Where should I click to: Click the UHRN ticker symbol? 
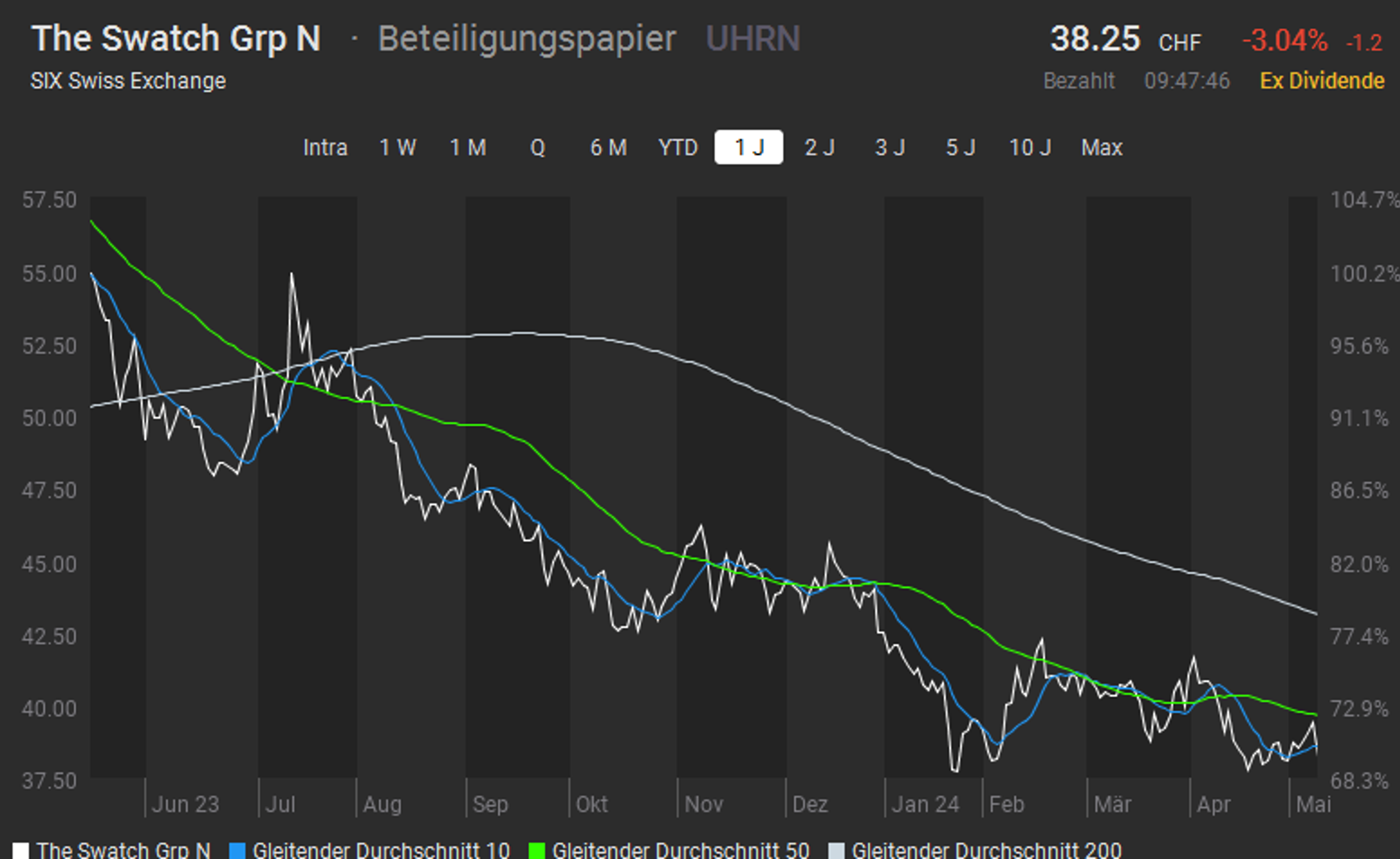click(752, 39)
